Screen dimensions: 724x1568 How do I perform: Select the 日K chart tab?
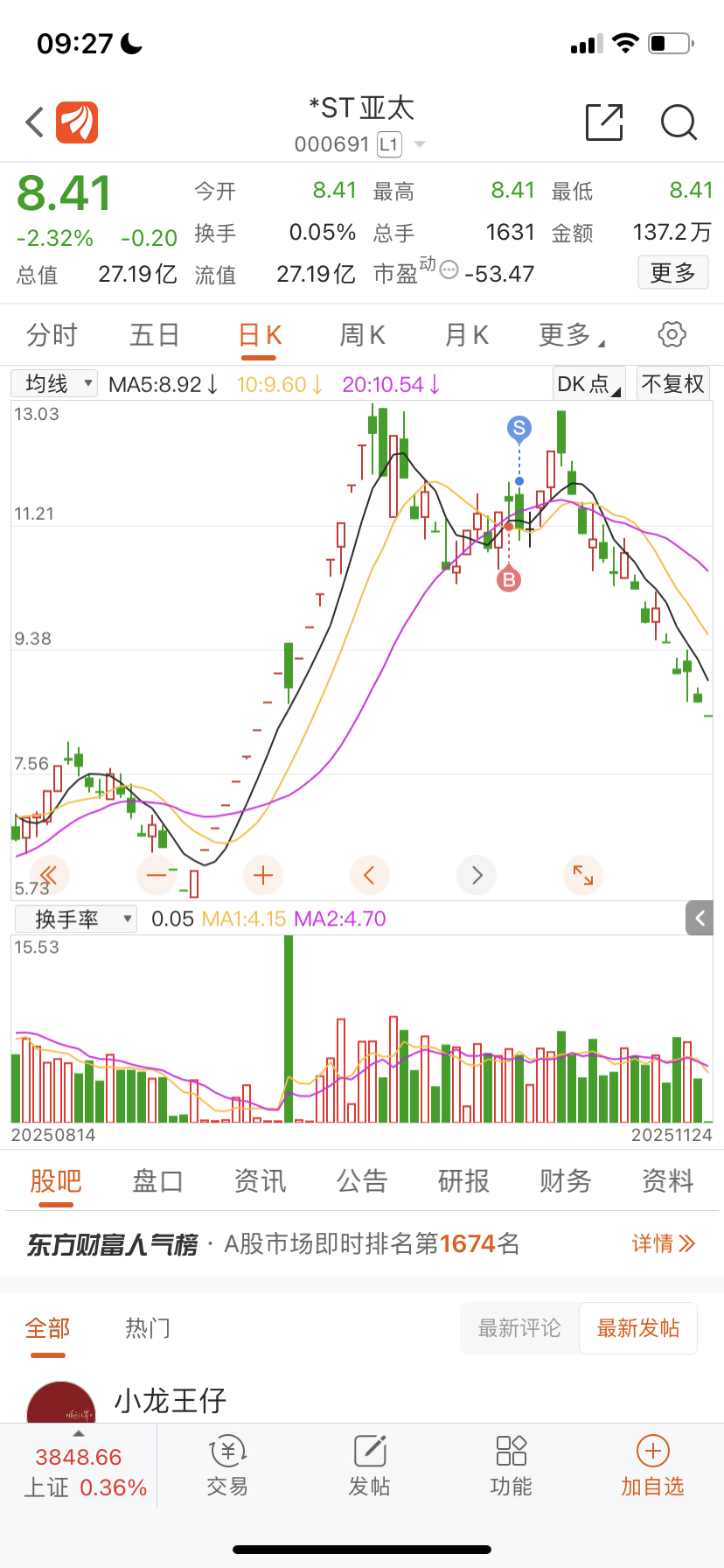click(260, 334)
